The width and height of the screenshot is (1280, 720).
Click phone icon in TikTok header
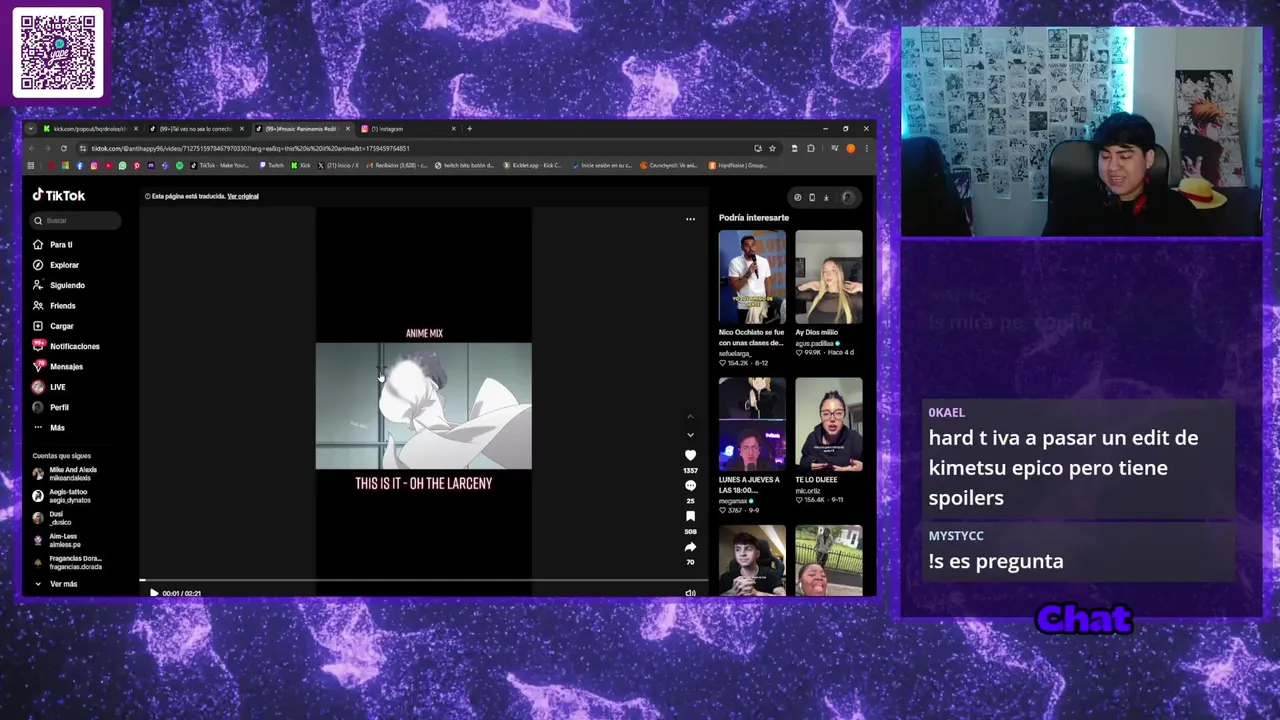(812, 197)
